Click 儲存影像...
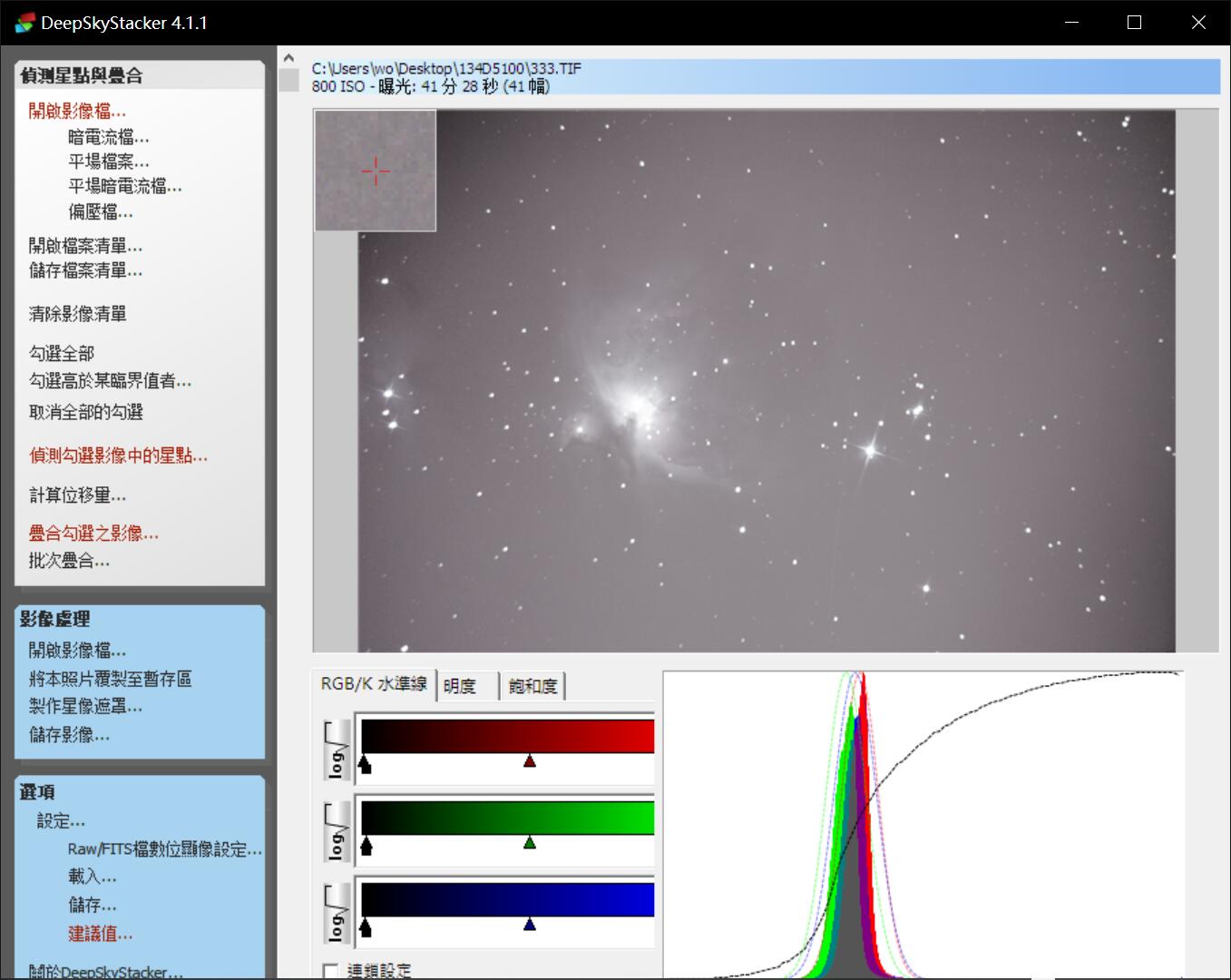Viewport: 1231px width, 980px height. [69, 735]
